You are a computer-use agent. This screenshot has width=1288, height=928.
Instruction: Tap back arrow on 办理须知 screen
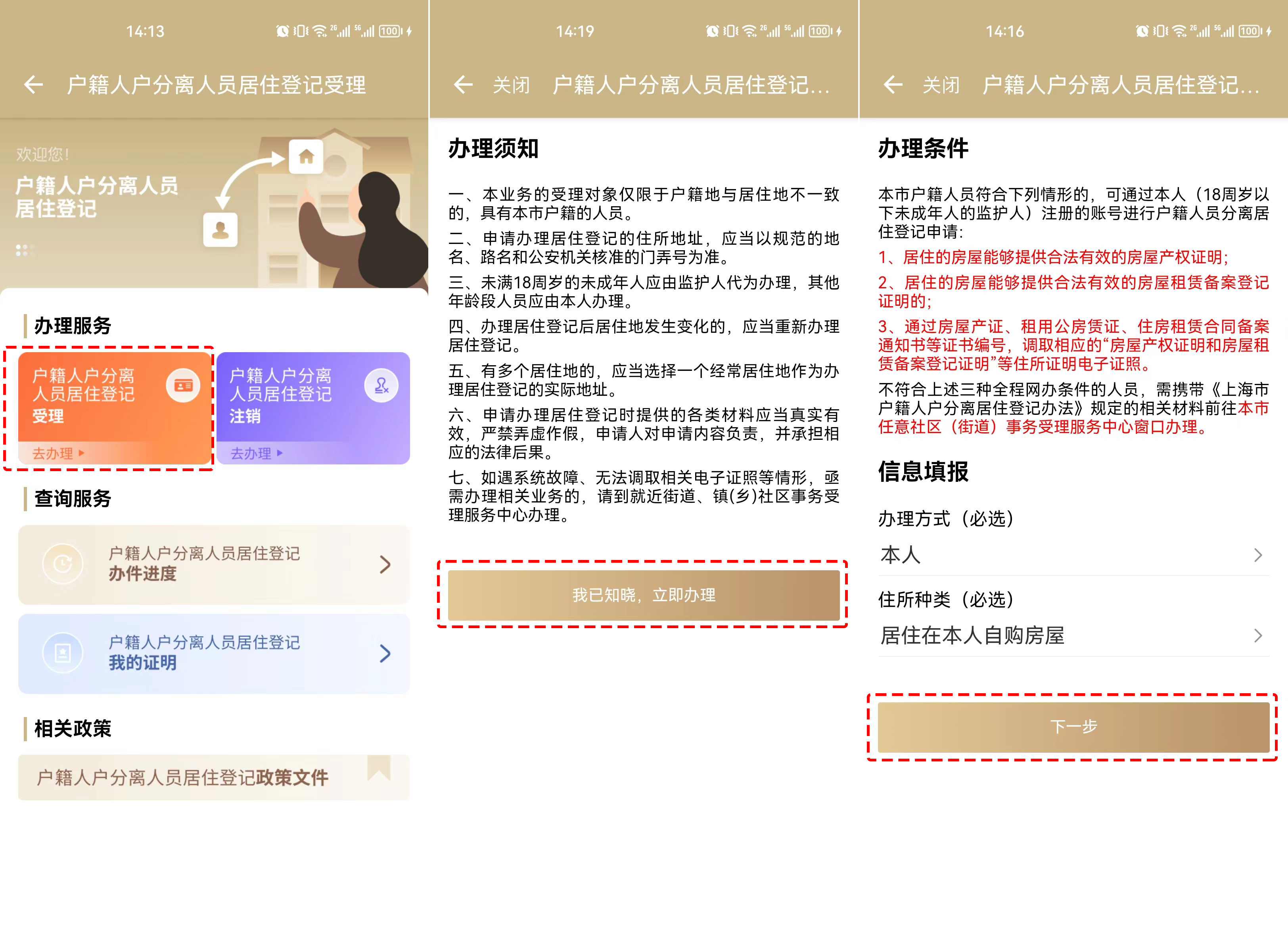pos(463,85)
